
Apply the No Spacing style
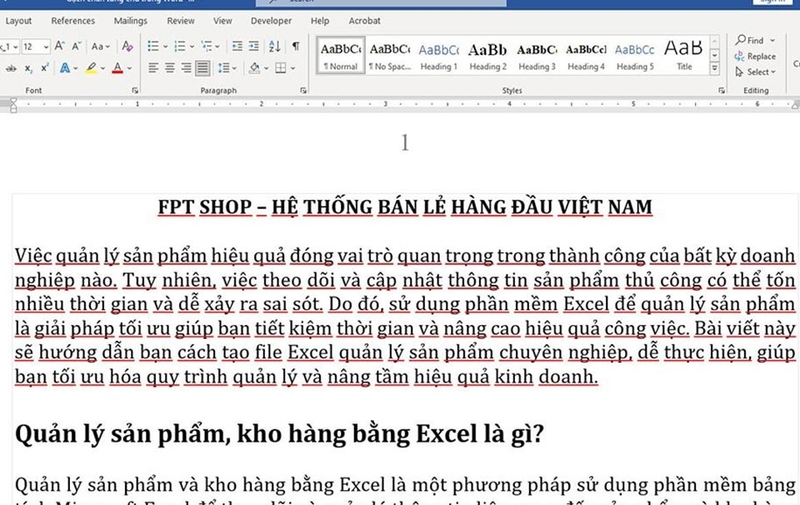[390, 56]
